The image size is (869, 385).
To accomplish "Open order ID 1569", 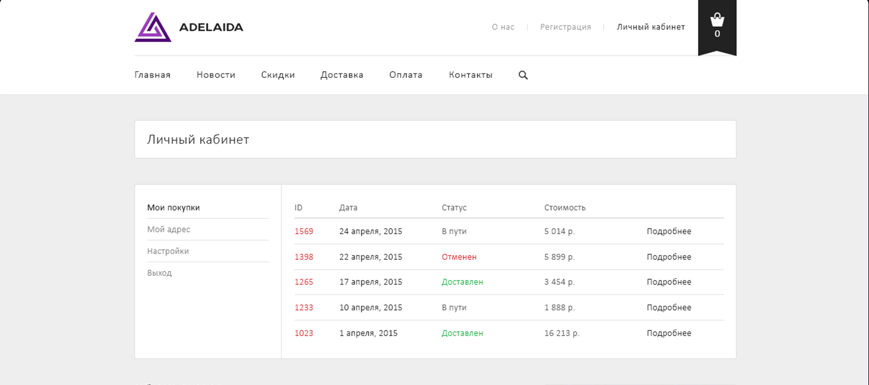I will coord(304,232).
